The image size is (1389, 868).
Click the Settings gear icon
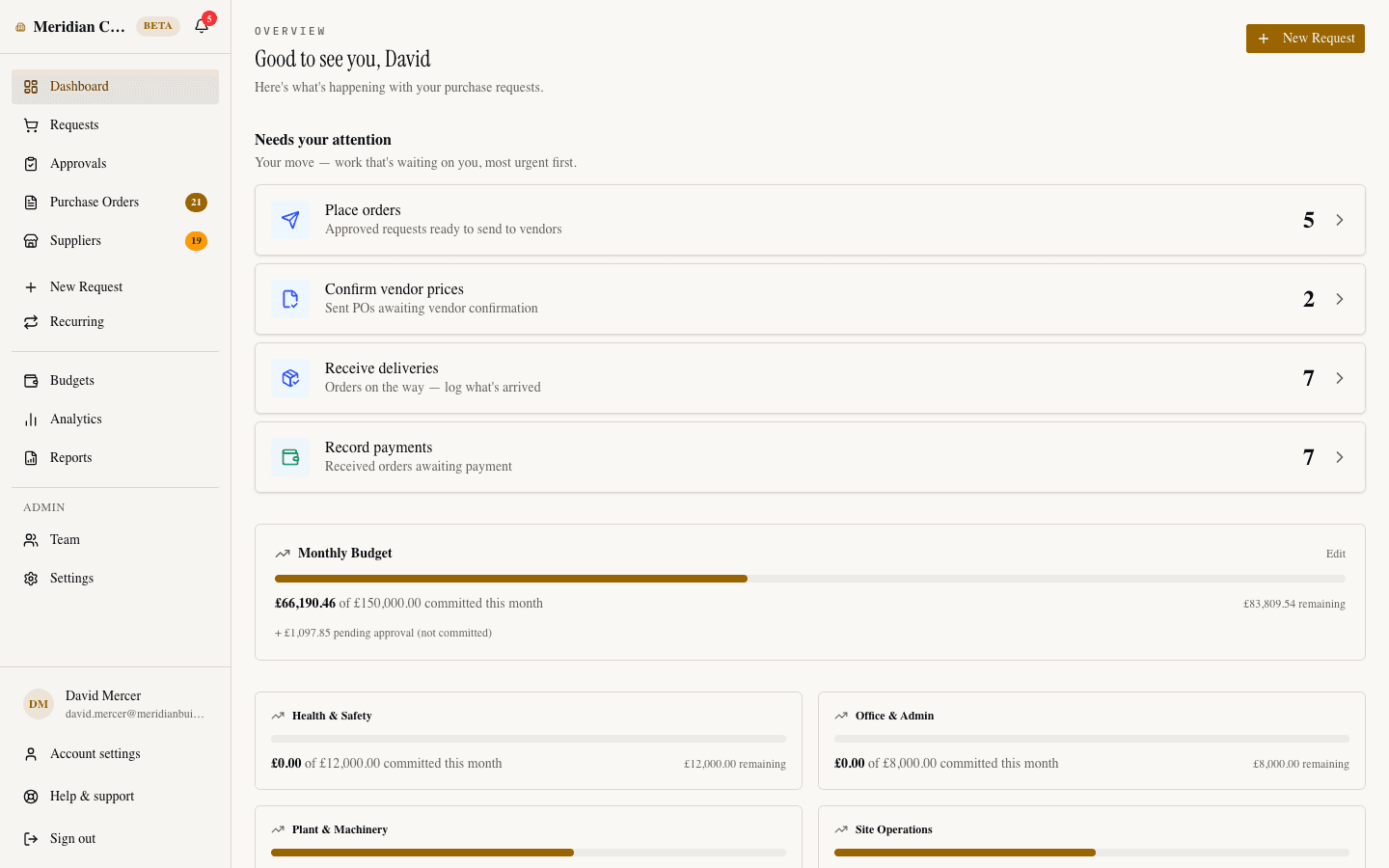pyautogui.click(x=31, y=579)
